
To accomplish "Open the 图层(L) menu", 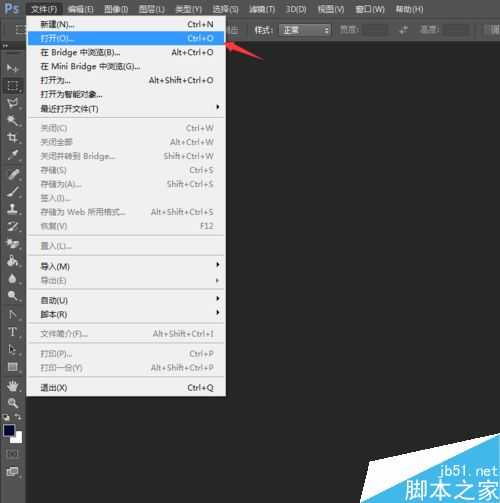I will click(x=152, y=9).
